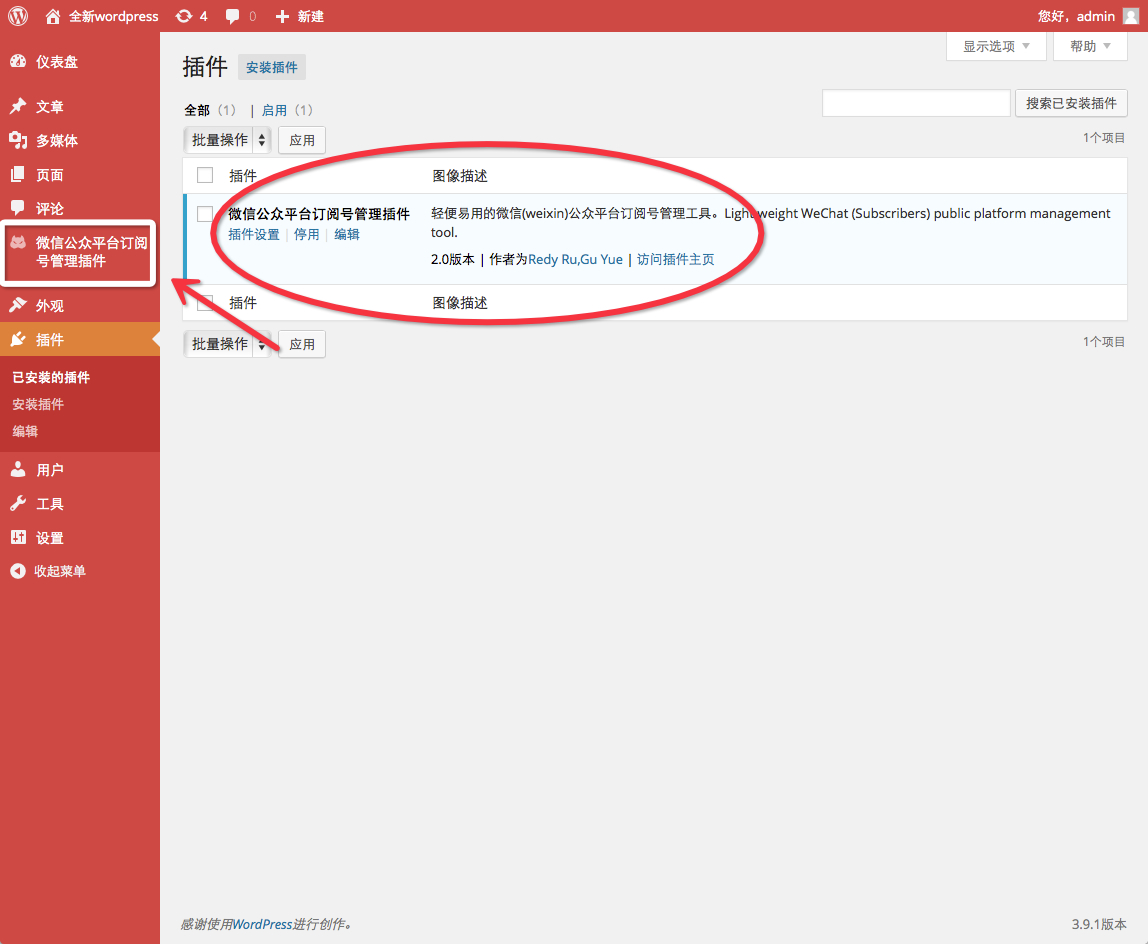1148x944 pixels.
Task: Click the 设置 settings icon
Action: coord(18,538)
